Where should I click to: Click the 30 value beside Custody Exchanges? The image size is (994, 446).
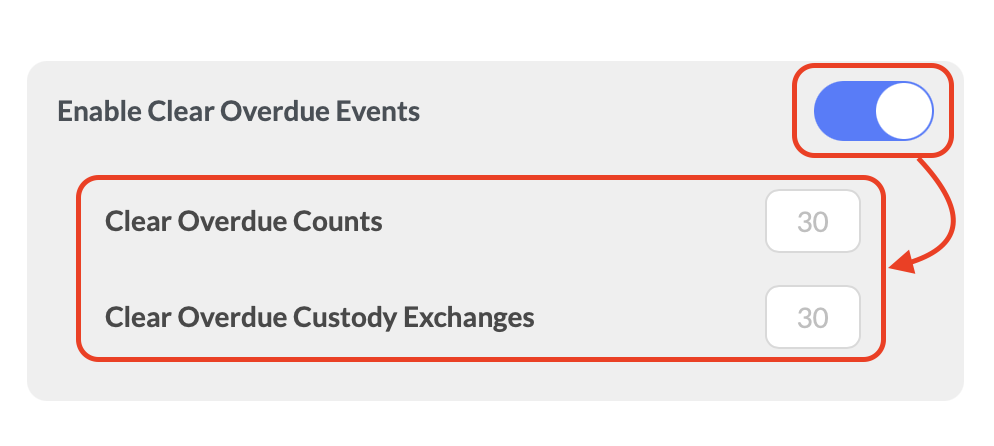point(812,318)
